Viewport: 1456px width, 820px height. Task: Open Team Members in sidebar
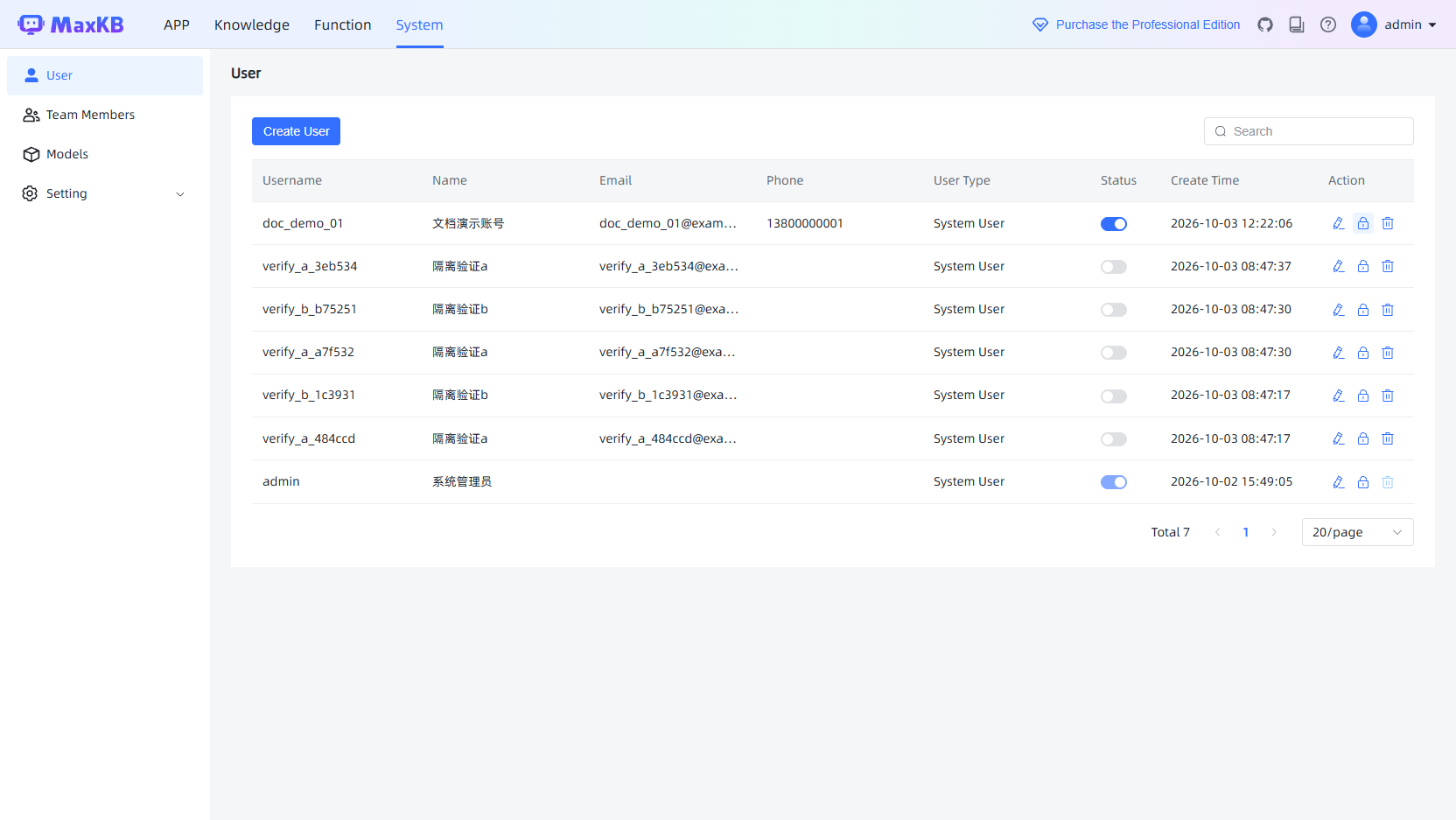point(105,115)
